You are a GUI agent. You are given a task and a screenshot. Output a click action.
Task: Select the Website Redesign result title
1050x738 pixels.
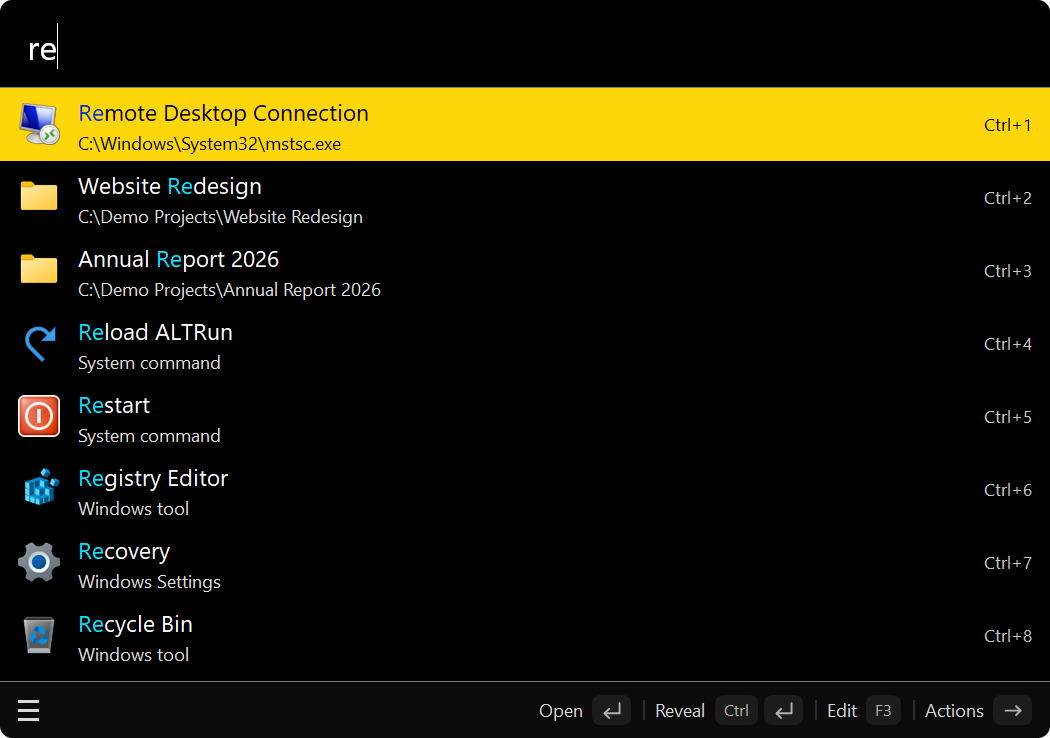(x=170, y=186)
